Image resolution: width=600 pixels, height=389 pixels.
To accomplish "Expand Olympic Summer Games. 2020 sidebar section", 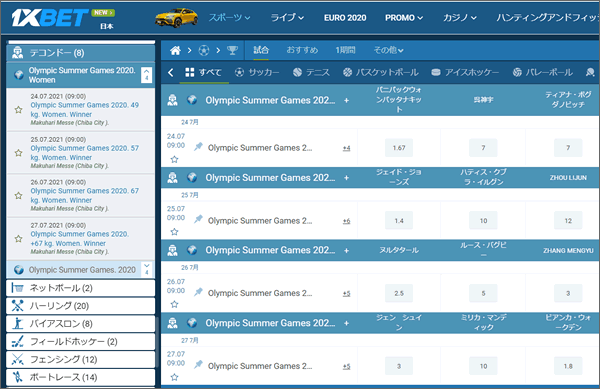I will [147, 269].
